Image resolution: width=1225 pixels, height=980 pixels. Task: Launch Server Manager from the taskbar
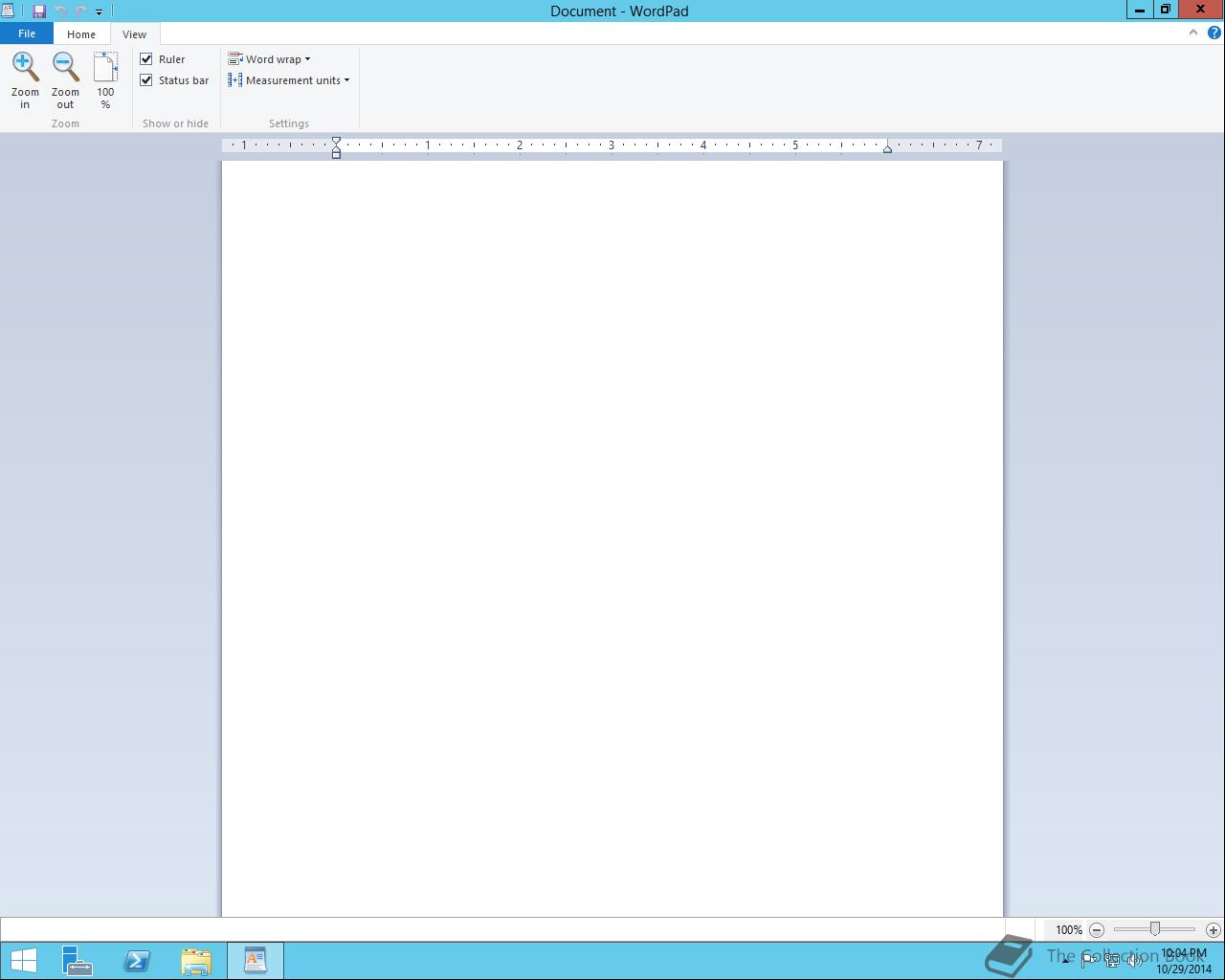[x=77, y=960]
